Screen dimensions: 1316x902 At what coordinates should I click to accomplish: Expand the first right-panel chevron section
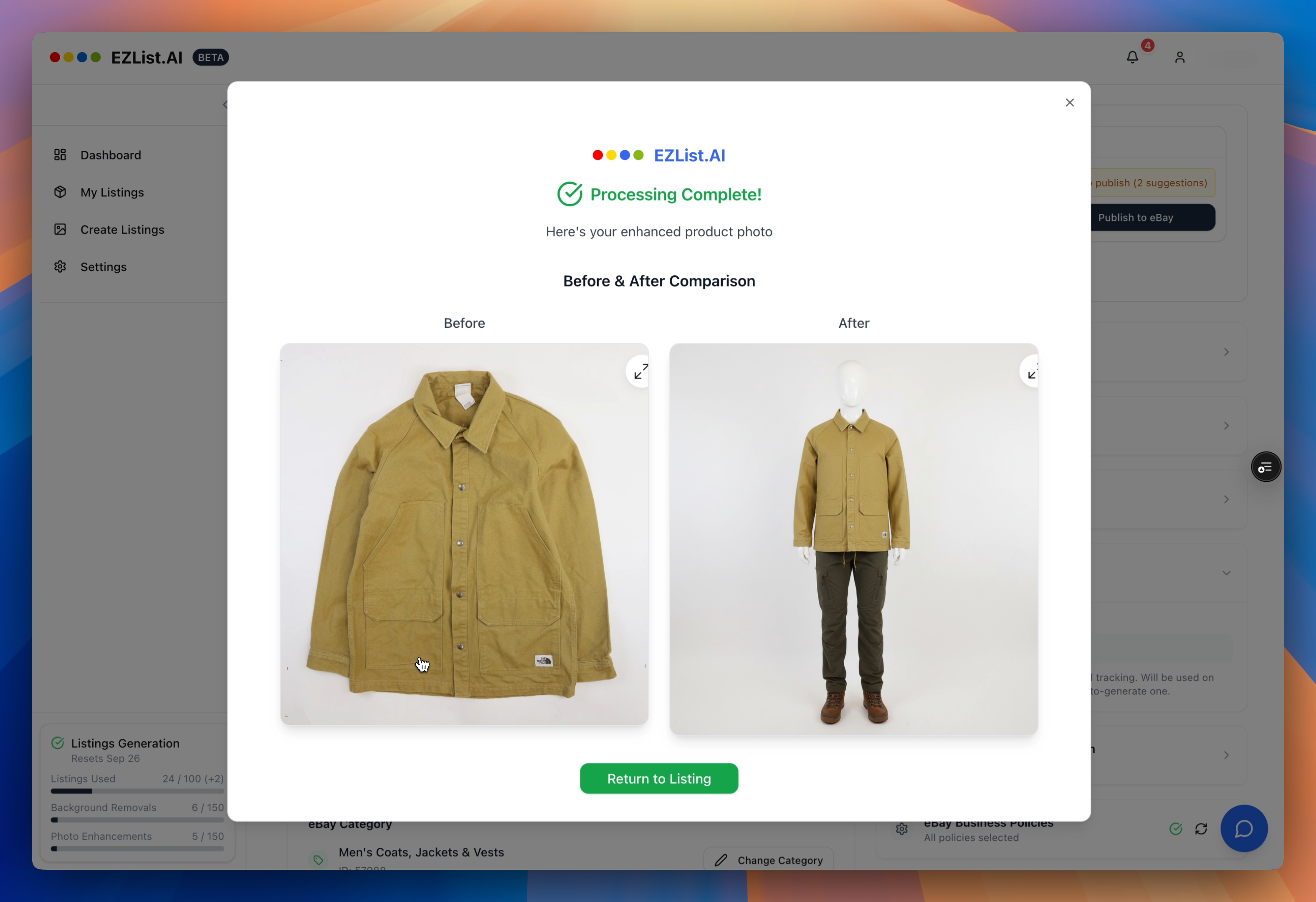click(x=1226, y=352)
